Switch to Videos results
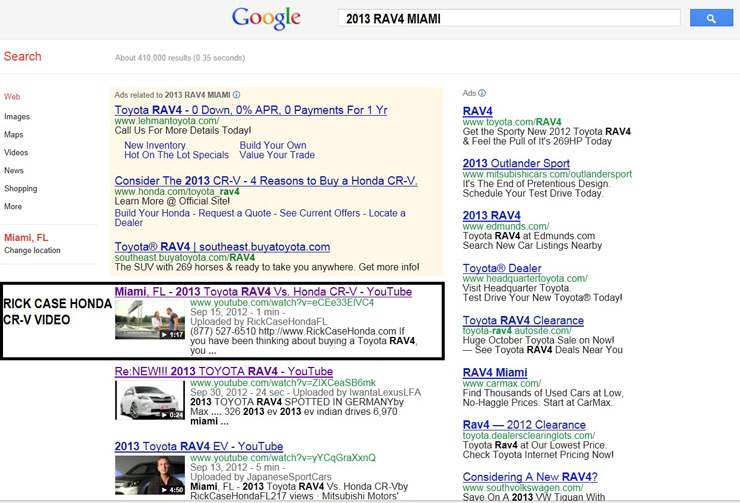 click(x=16, y=152)
